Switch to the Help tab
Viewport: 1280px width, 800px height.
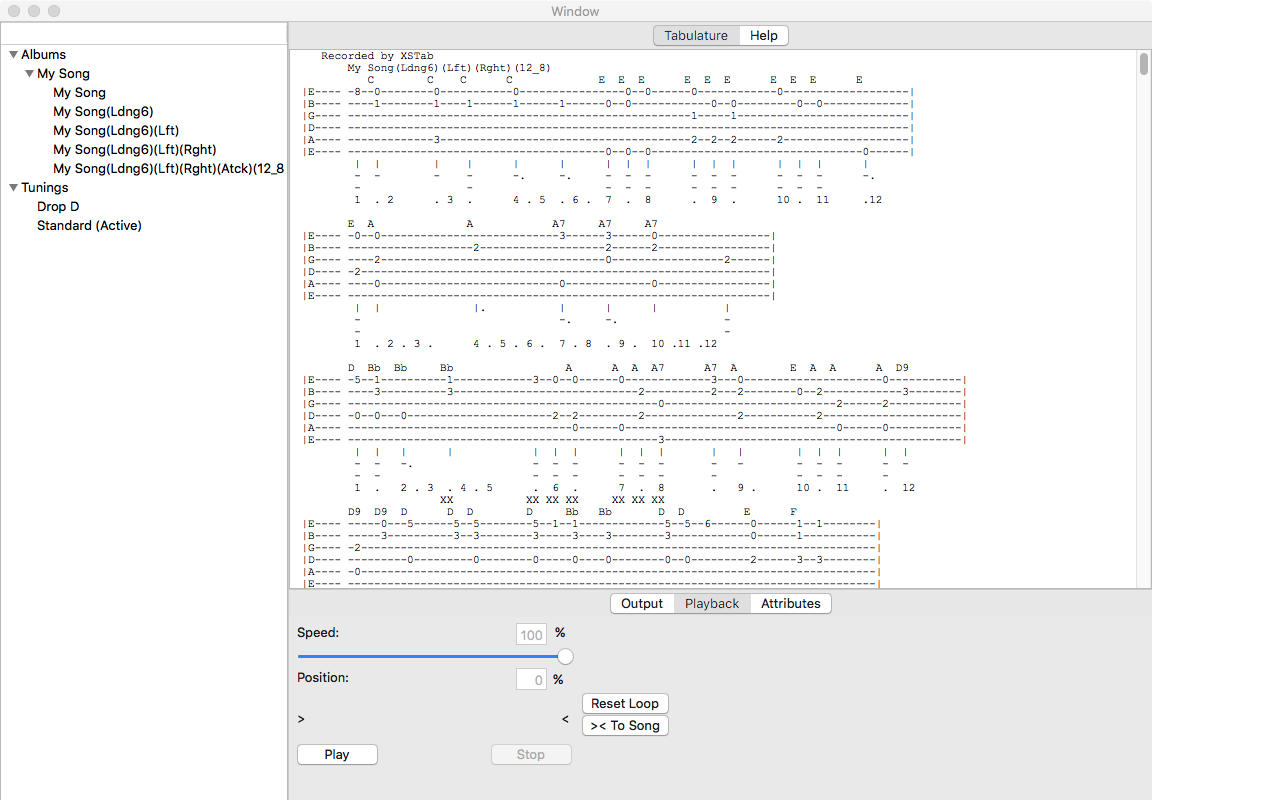tap(763, 36)
